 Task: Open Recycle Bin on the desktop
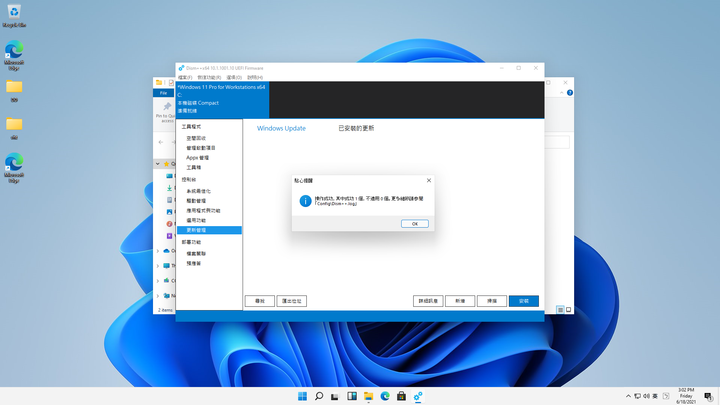(x=14, y=15)
